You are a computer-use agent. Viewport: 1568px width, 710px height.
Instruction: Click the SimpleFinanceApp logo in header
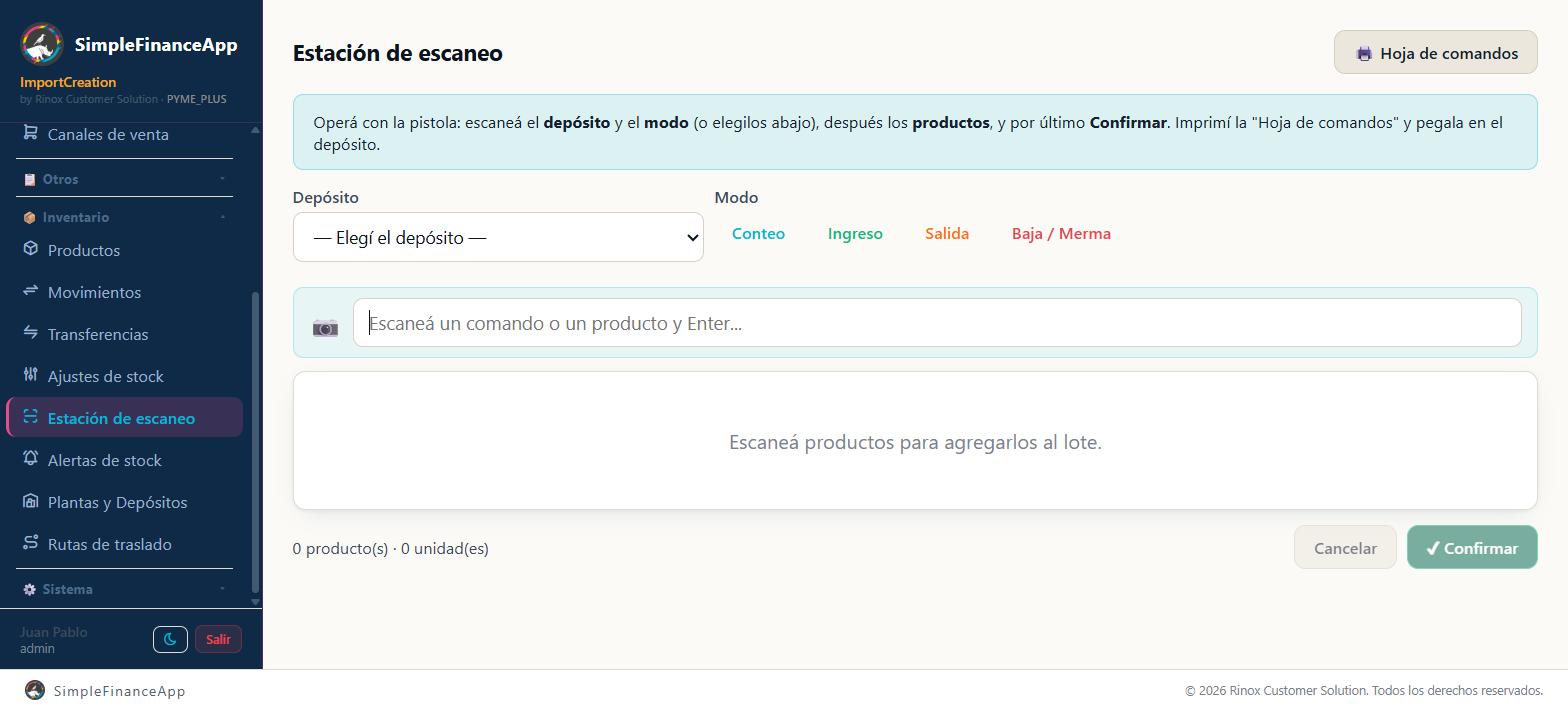tap(42, 44)
